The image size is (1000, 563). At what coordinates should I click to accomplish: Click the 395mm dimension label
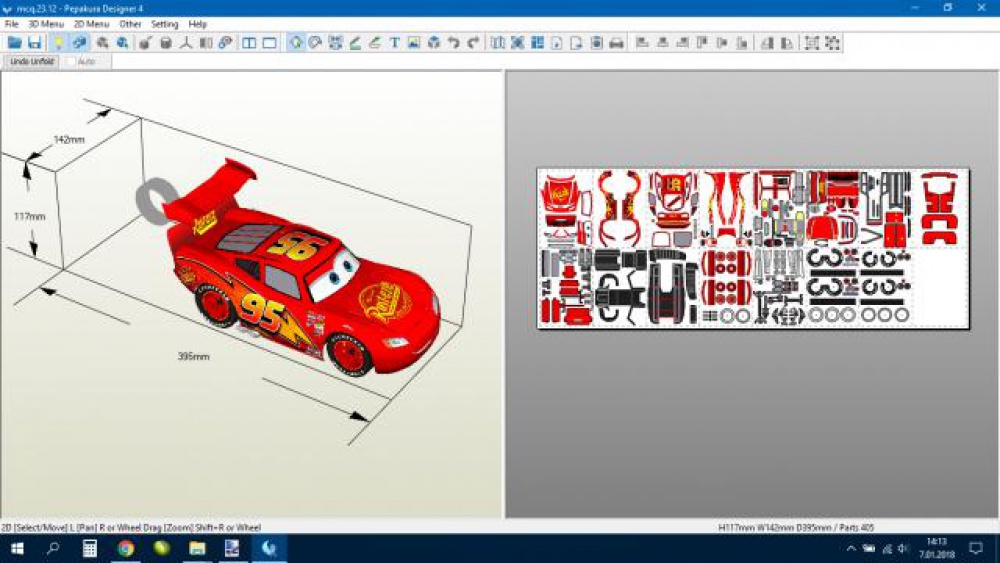193,356
